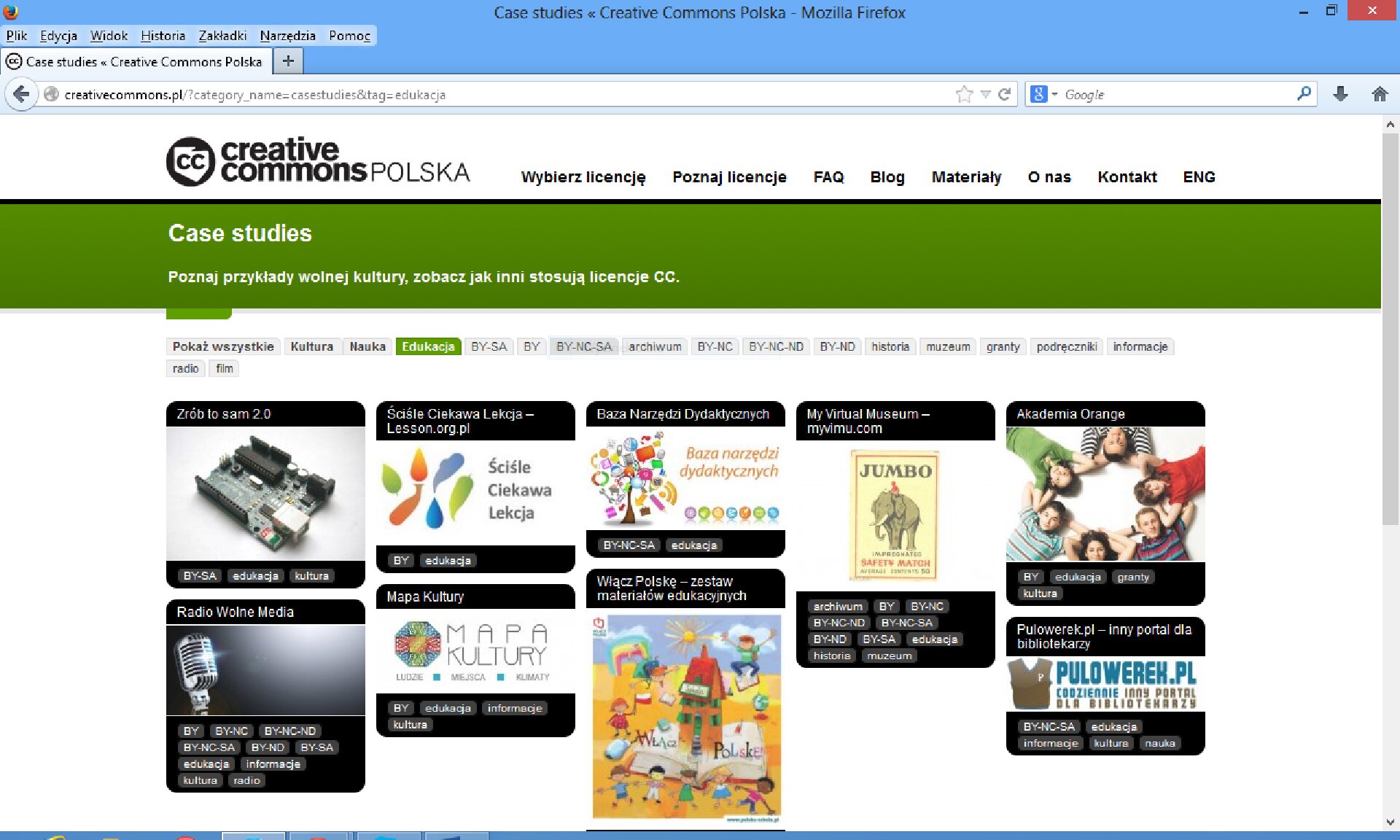Open Radio Wolne Media microphone thumbnail

pyautogui.click(x=265, y=670)
